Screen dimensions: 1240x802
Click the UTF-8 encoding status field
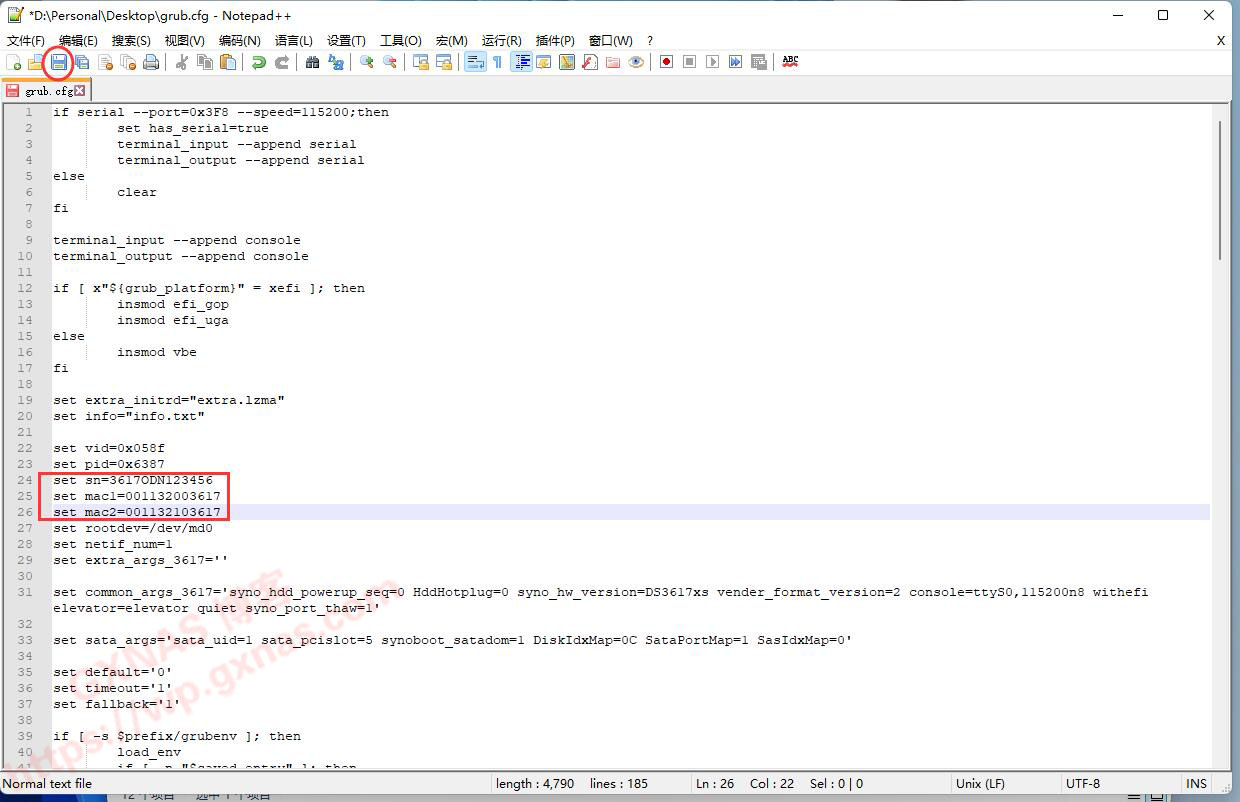[1083, 784]
